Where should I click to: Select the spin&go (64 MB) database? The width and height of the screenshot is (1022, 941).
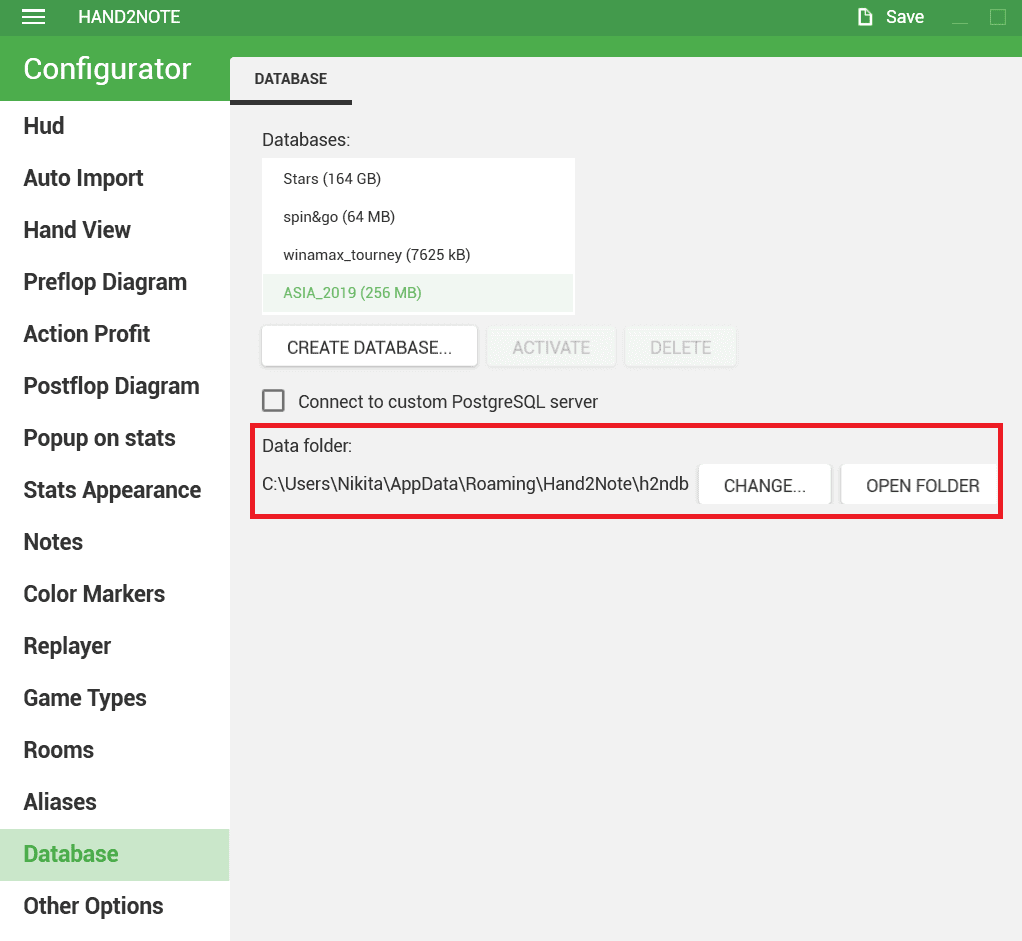(x=418, y=216)
